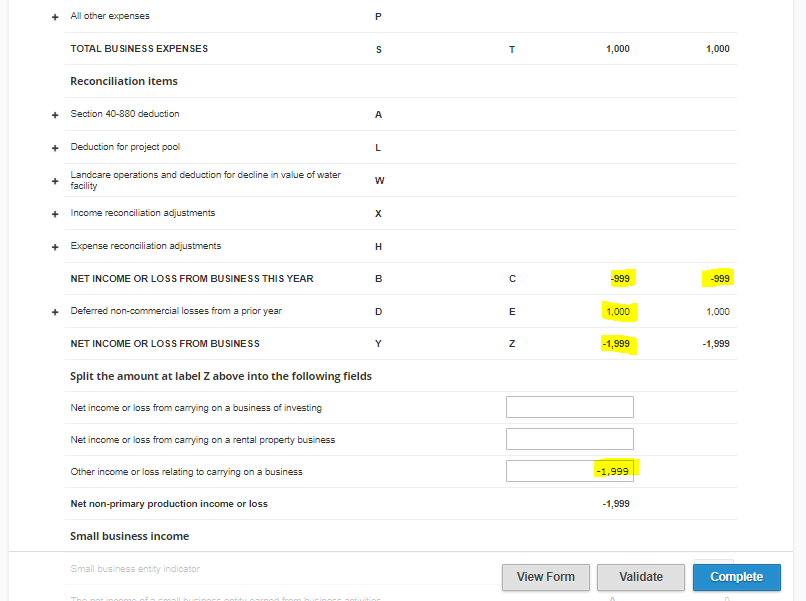
Task: Edit Other income or loss business field
Action: pyautogui.click(x=570, y=471)
